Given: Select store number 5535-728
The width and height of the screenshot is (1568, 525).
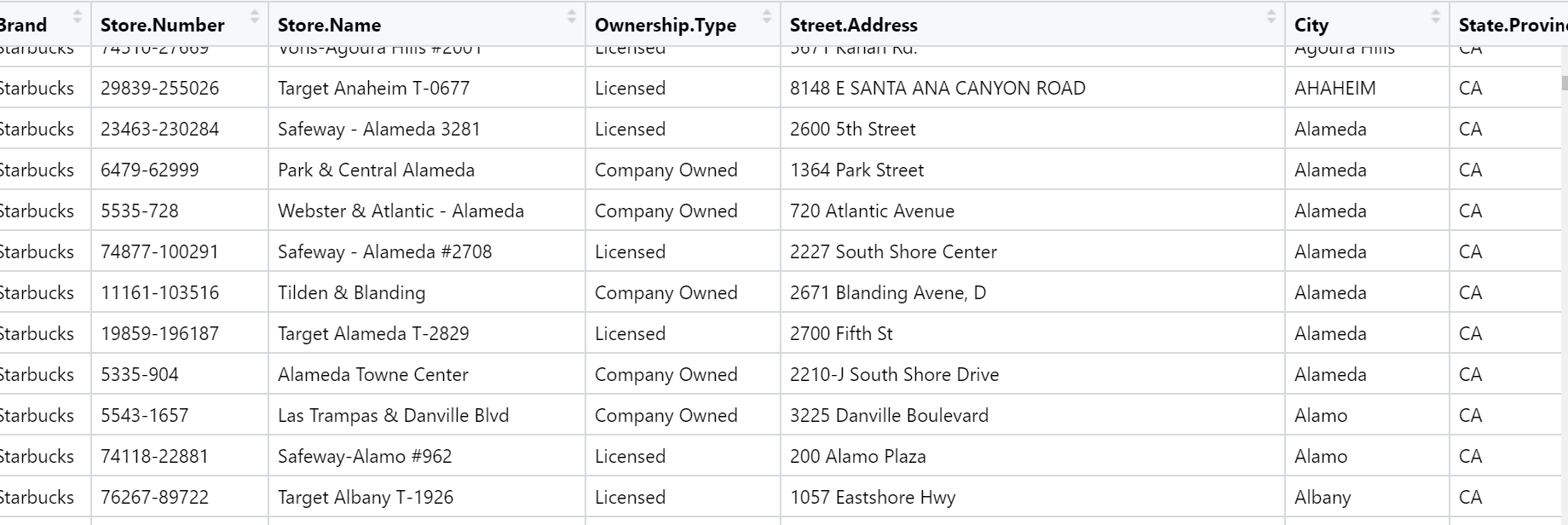Looking at the screenshot, I should [140, 211].
